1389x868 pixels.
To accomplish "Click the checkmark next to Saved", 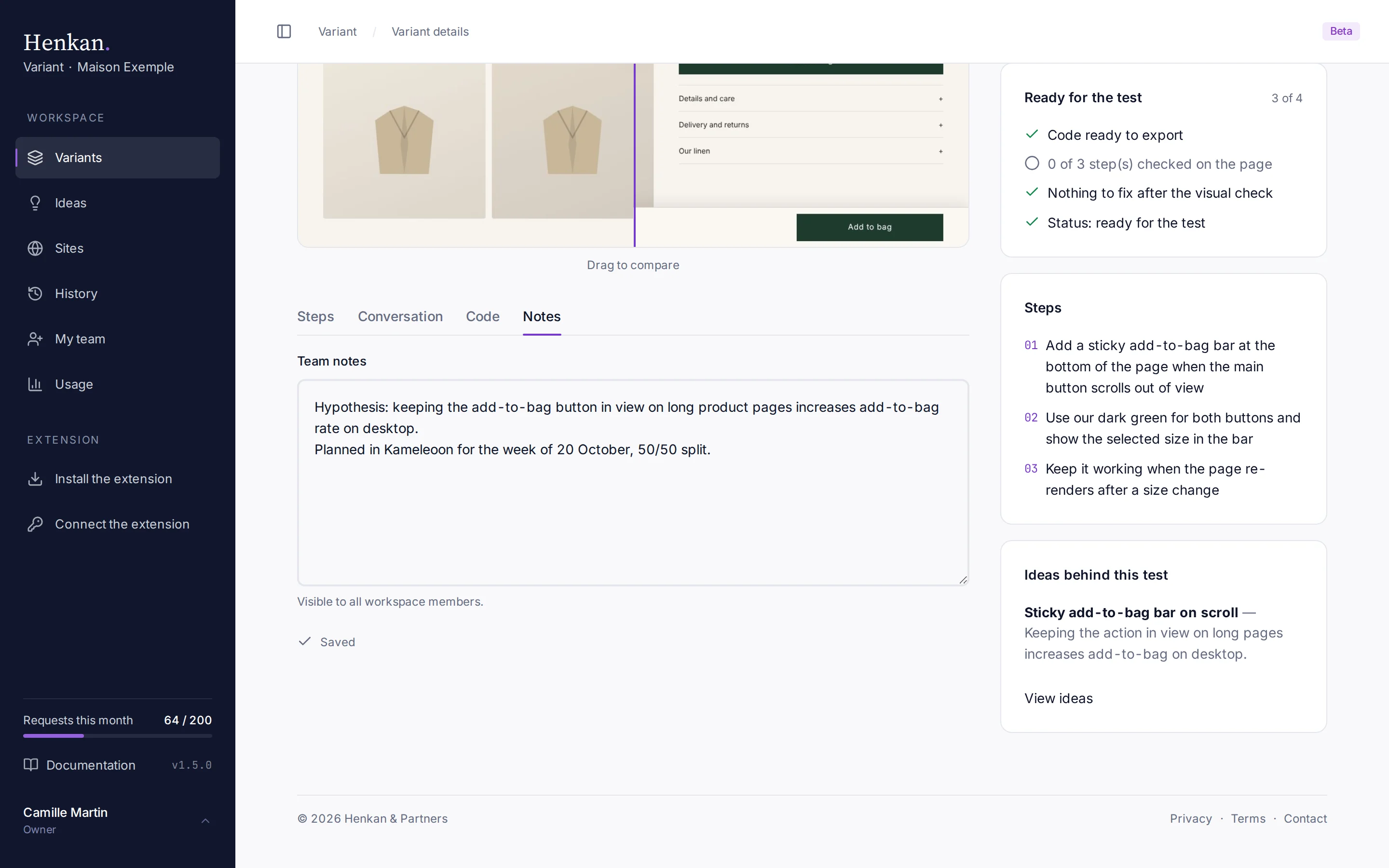I will [x=304, y=641].
